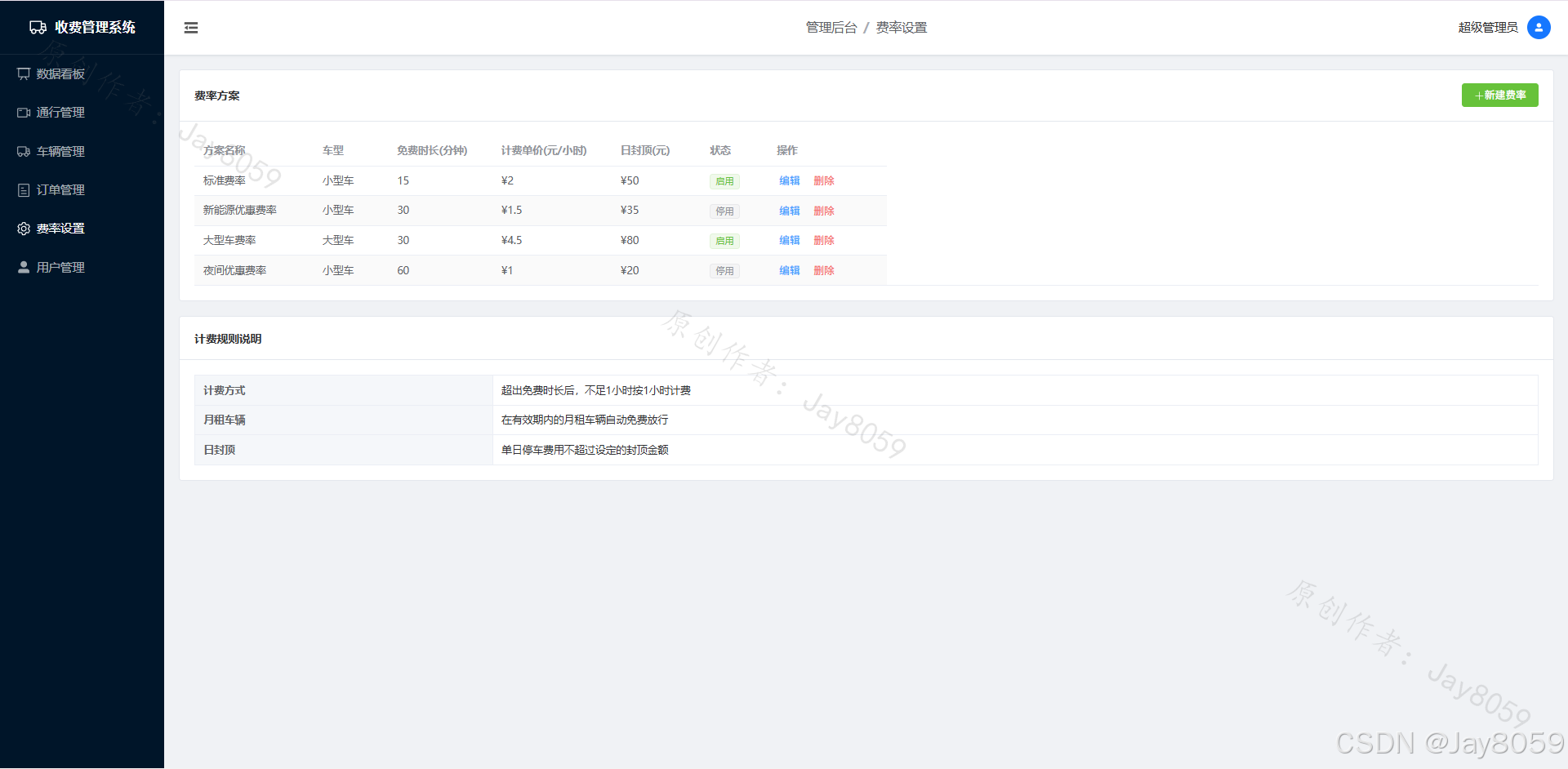Image resolution: width=1568 pixels, height=769 pixels.
Task: Click the ¥80 daily cap cell
Action: [630, 241]
